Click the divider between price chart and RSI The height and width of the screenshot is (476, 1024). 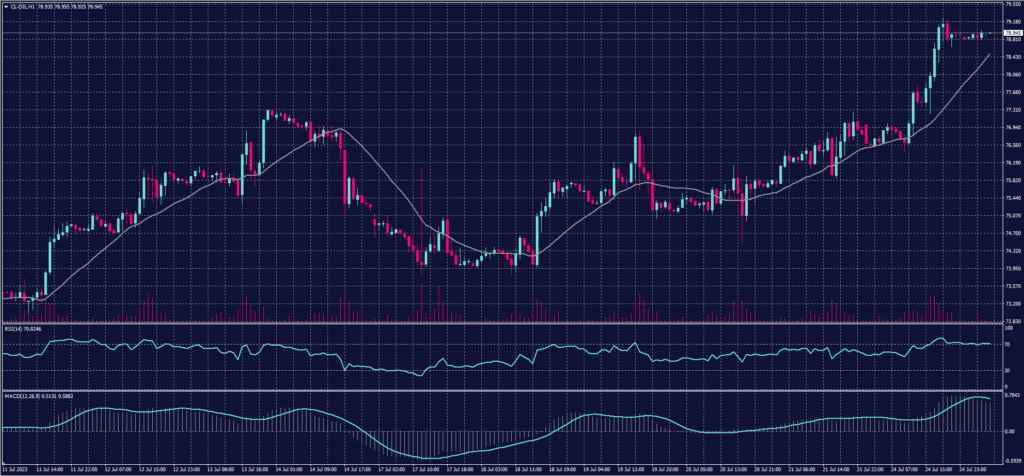[500, 323]
